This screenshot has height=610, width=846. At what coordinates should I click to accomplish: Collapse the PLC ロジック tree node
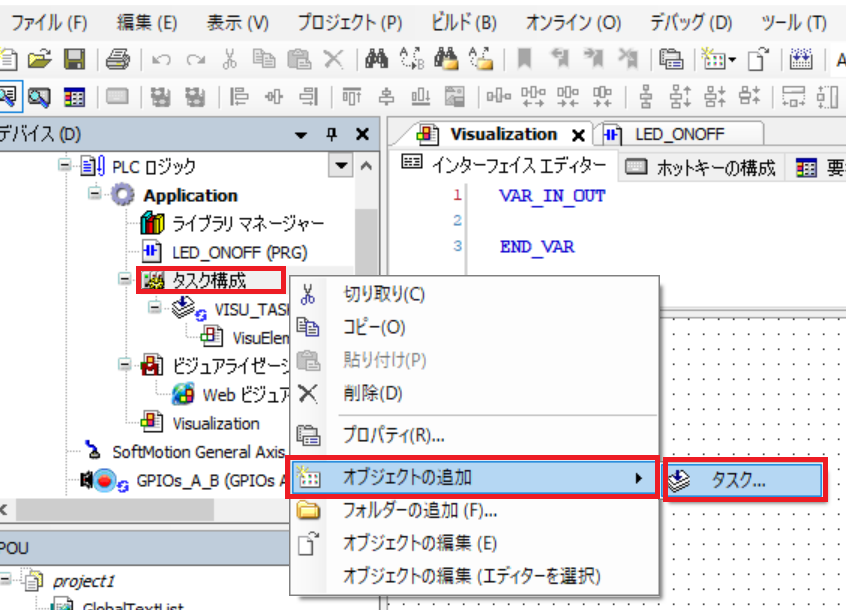point(66,166)
